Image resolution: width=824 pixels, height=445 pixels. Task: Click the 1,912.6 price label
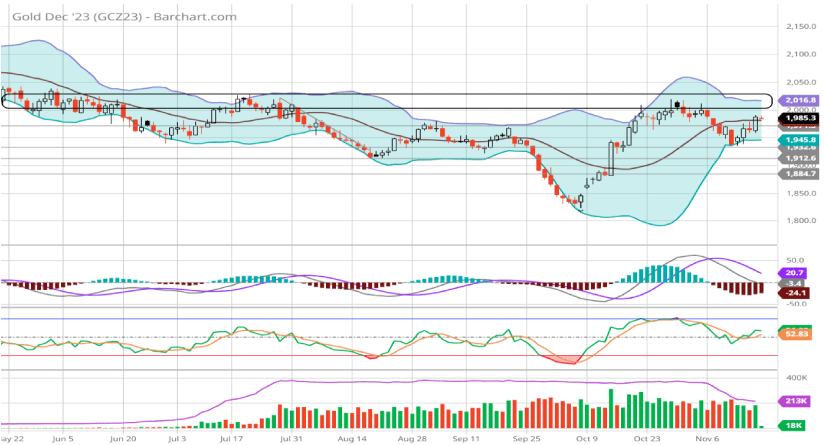801,158
